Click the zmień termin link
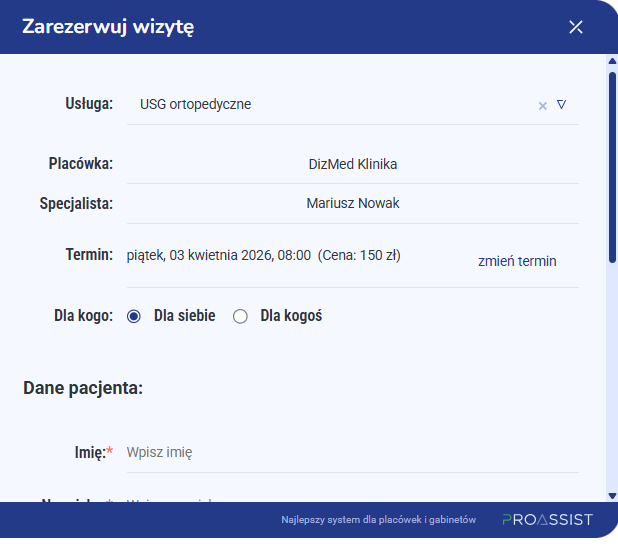 [517, 261]
